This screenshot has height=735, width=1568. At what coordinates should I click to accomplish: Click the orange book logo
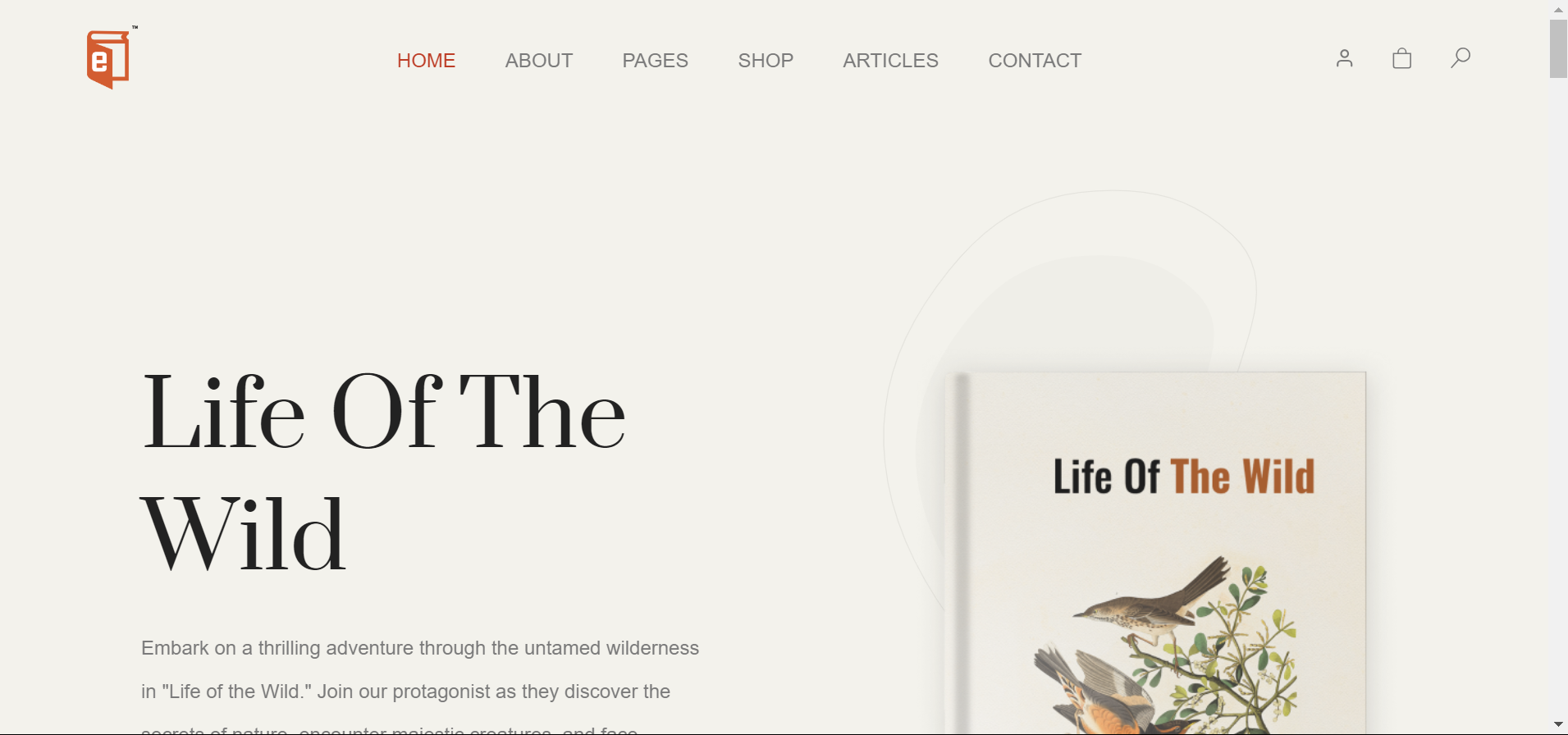(x=109, y=59)
